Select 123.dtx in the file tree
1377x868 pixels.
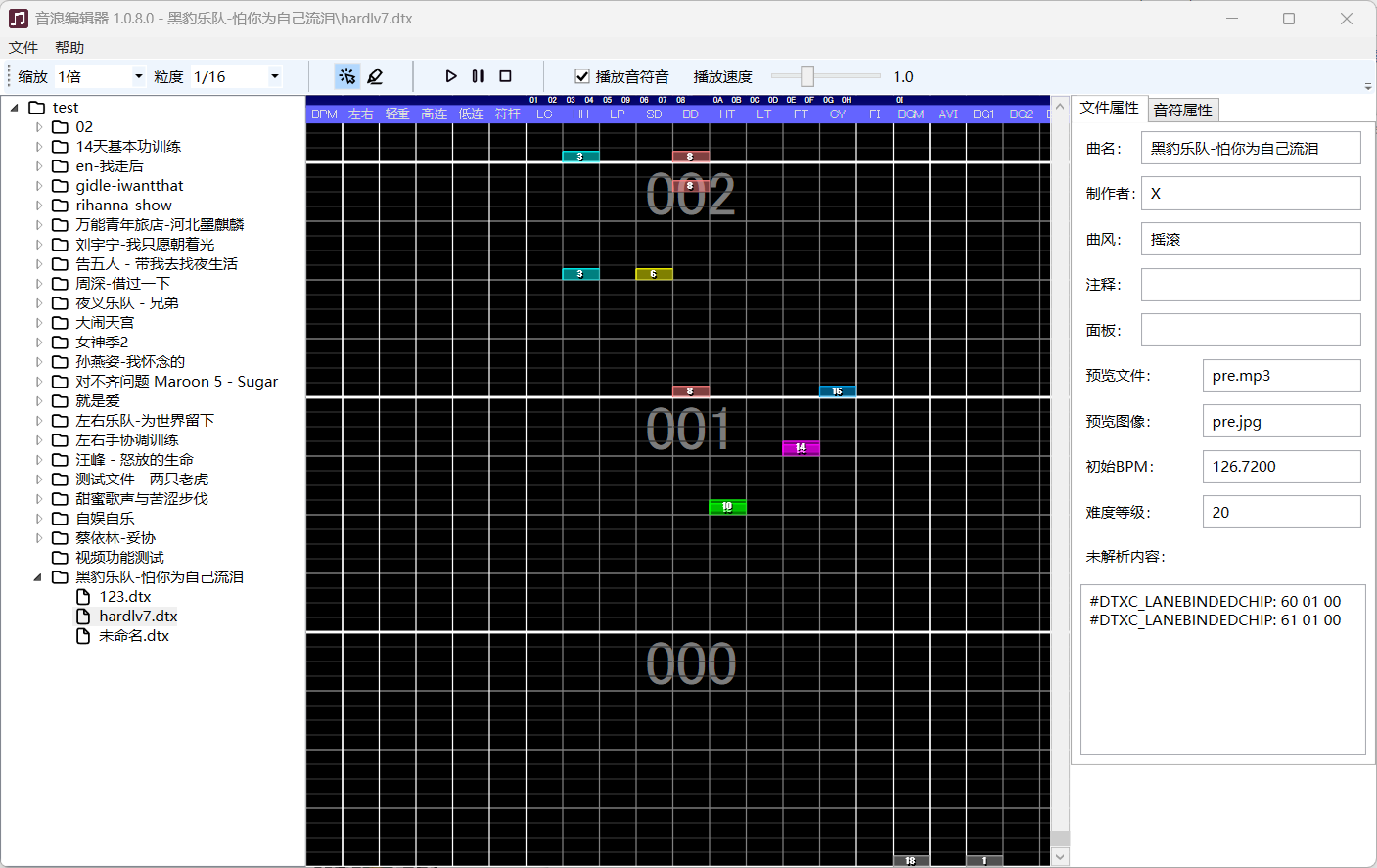click(124, 597)
